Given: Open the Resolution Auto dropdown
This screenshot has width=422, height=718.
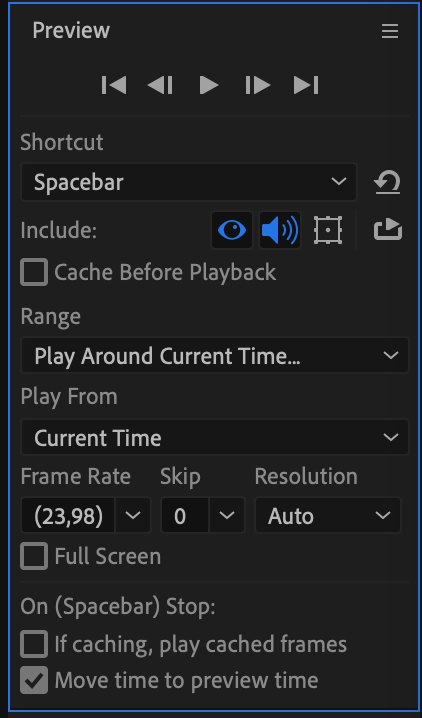Looking at the screenshot, I should [x=328, y=516].
